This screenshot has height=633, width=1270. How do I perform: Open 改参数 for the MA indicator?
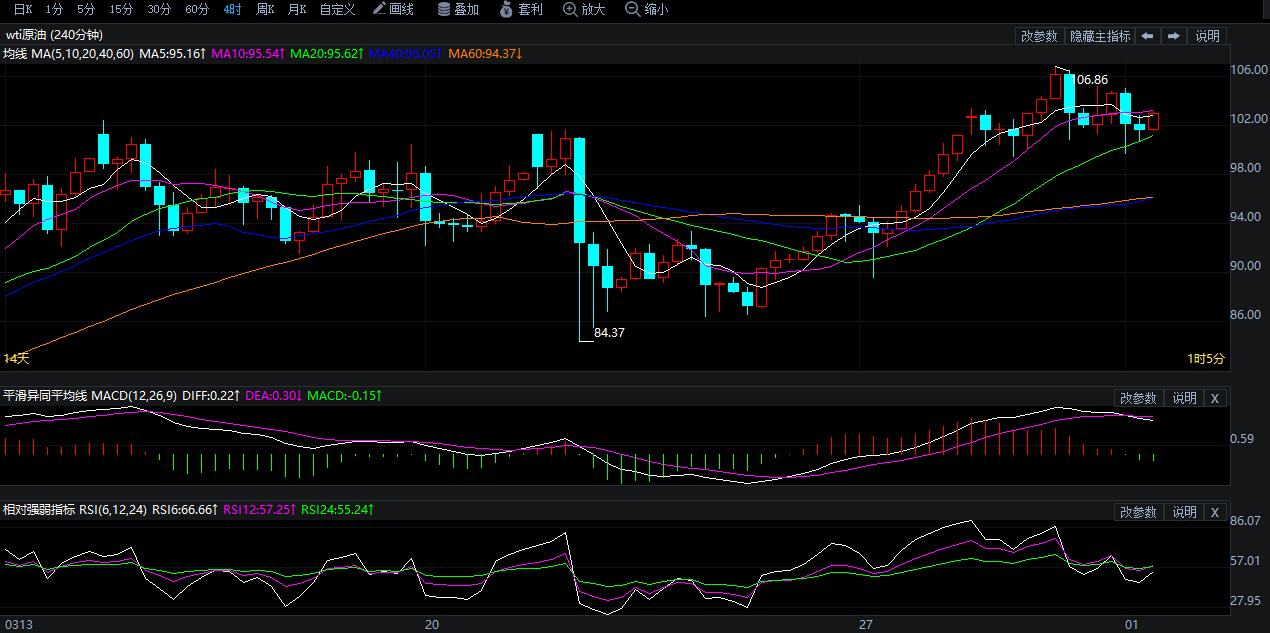click(1039, 36)
